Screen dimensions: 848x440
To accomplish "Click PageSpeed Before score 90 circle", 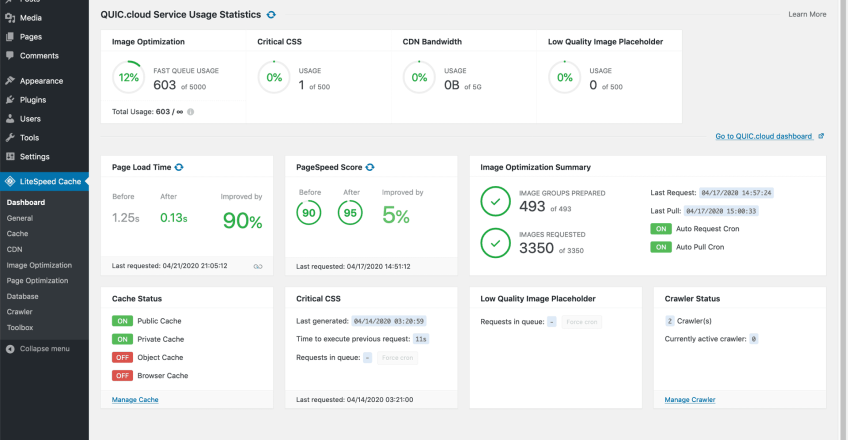I will coord(309,213).
